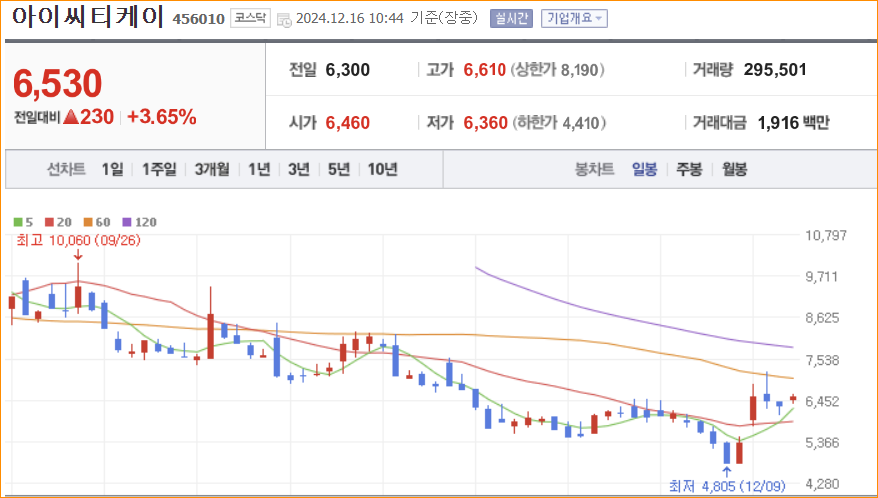Click the red 20-day moving average swatch

[49, 222]
